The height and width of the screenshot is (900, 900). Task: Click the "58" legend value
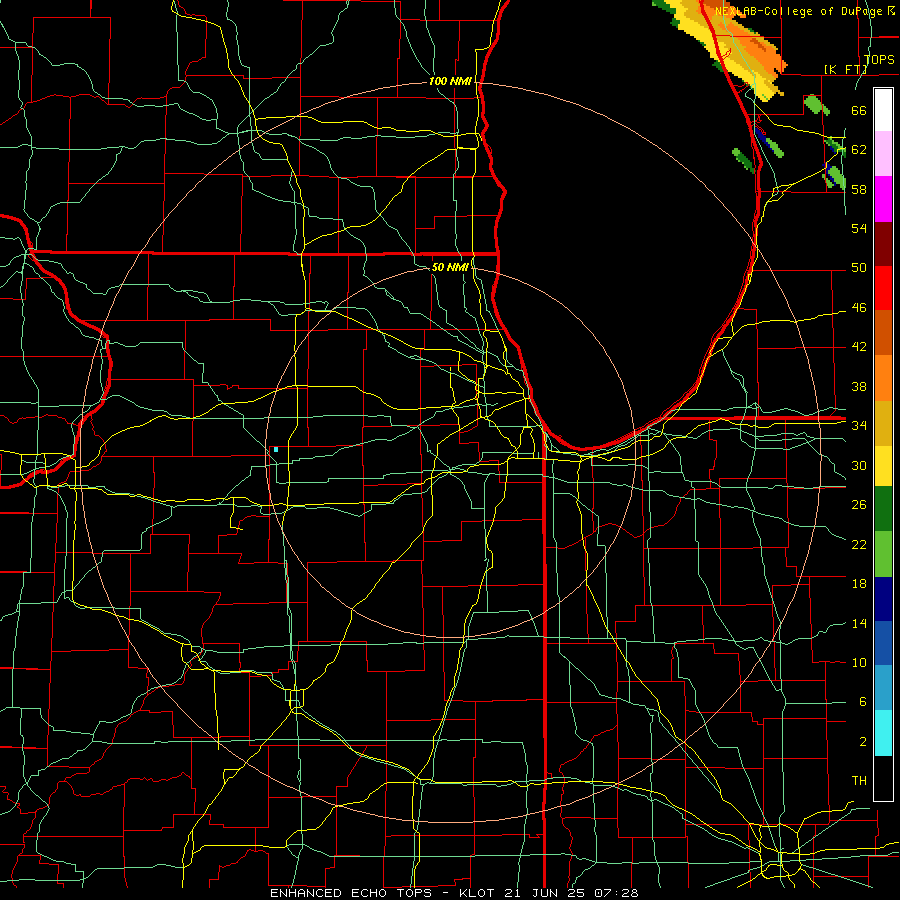point(859,189)
